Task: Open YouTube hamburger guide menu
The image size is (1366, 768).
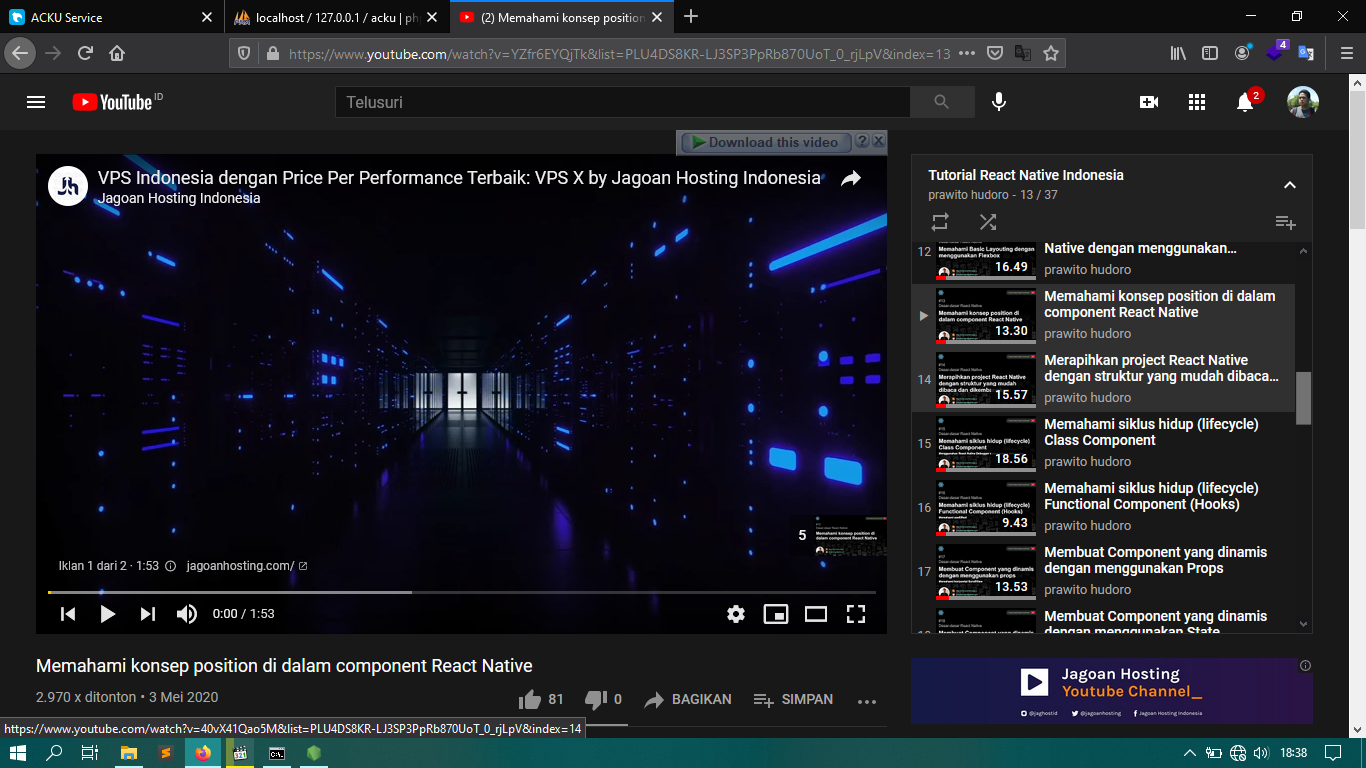Action: [x=36, y=102]
